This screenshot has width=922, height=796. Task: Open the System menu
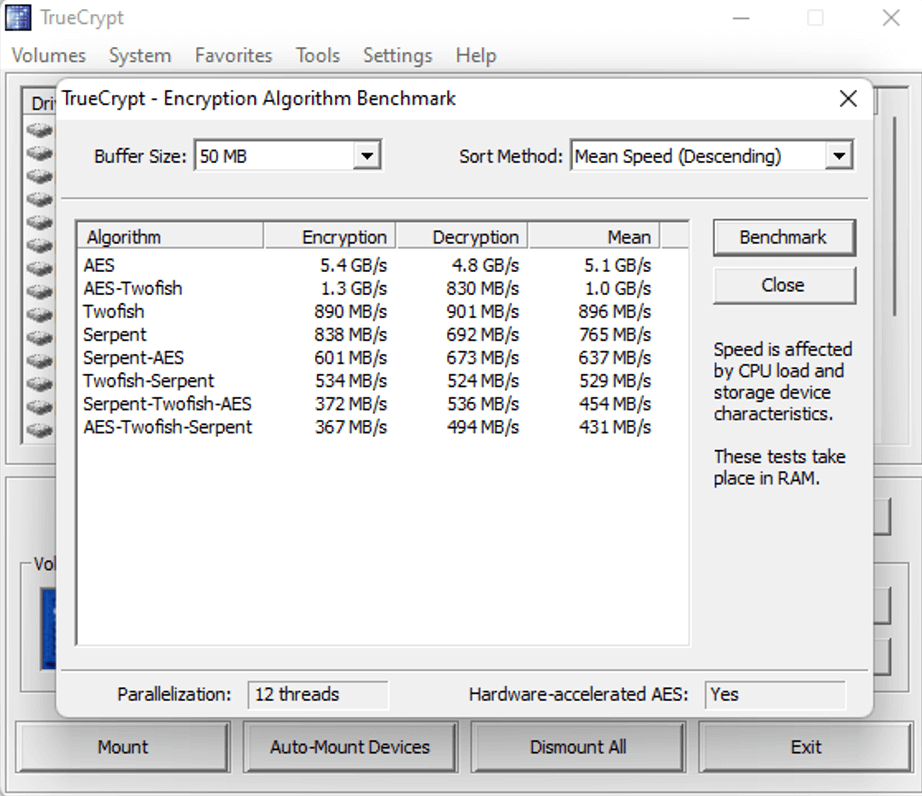[x=139, y=56]
